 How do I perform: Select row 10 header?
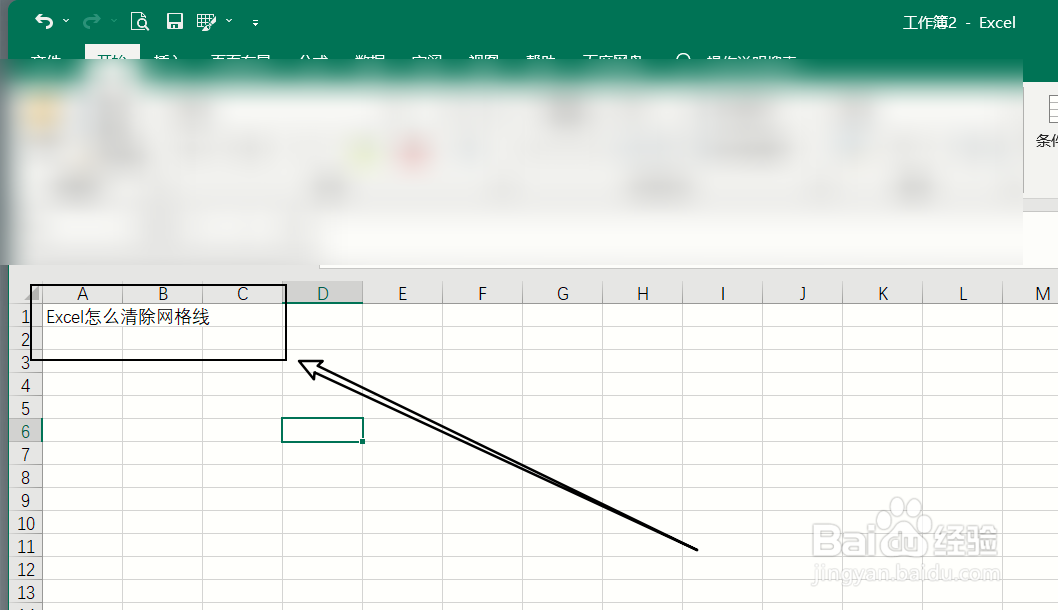pyautogui.click(x=26, y=523)
